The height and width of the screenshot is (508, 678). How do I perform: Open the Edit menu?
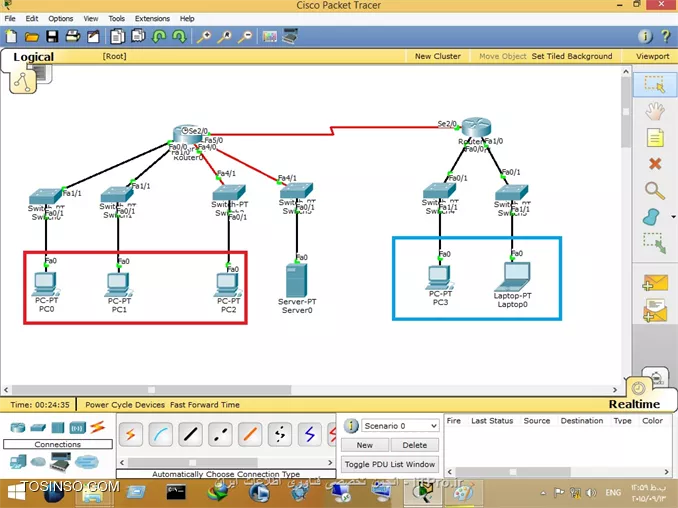pyautogui.click(x=32, y=19)
